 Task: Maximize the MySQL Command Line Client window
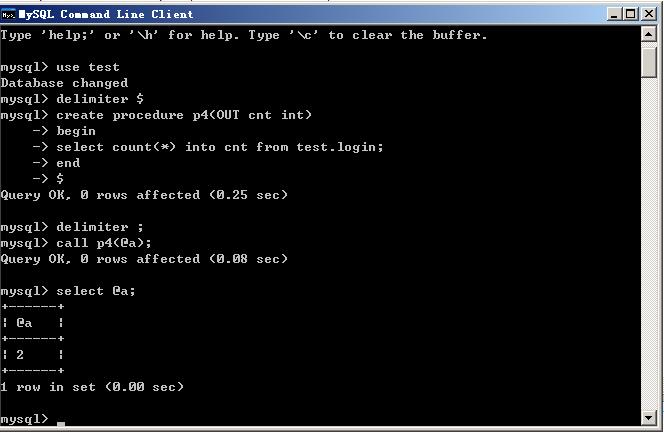(x=631, y=14)
